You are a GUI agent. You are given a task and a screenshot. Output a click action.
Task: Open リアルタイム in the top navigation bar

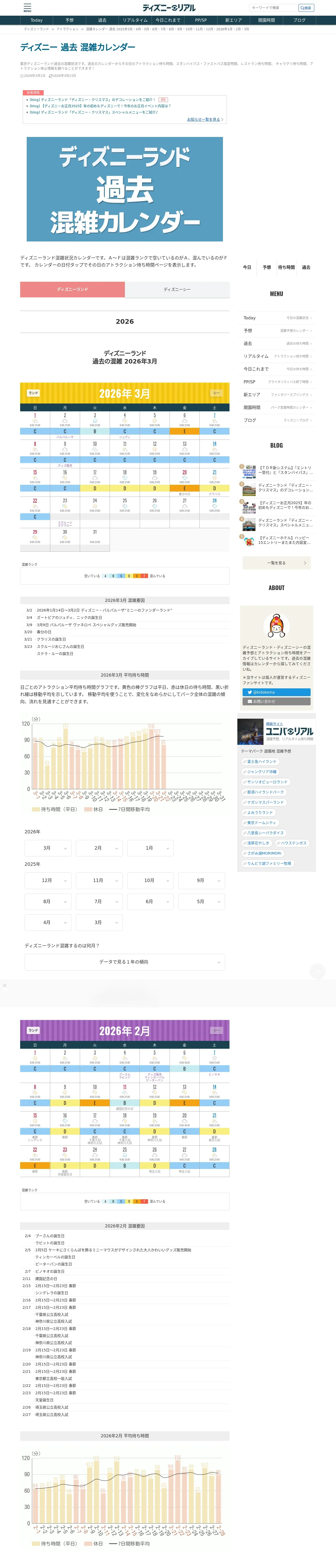135,20
